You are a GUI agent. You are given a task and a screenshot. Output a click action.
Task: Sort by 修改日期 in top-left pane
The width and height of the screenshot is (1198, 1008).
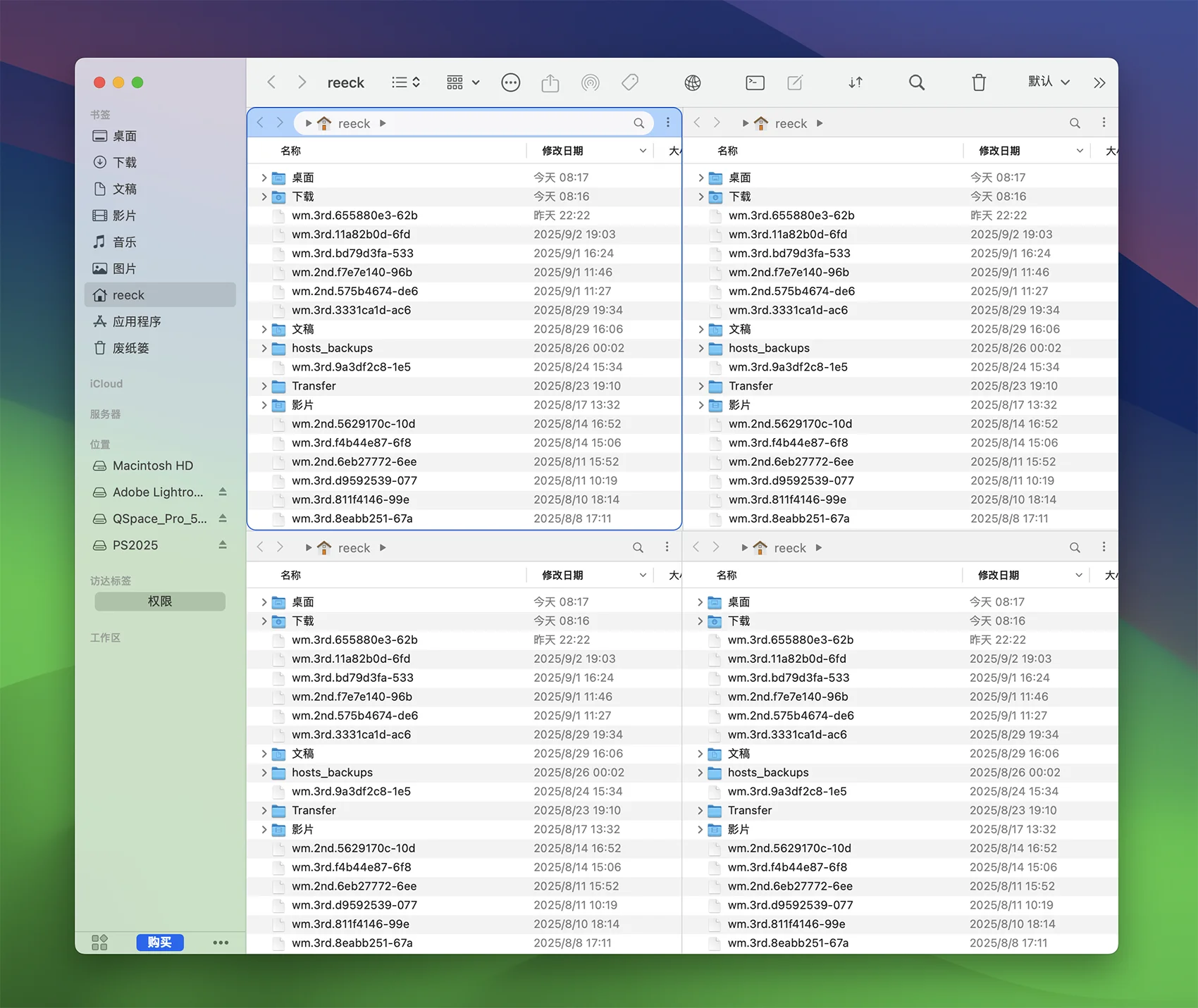coord(590,151)
